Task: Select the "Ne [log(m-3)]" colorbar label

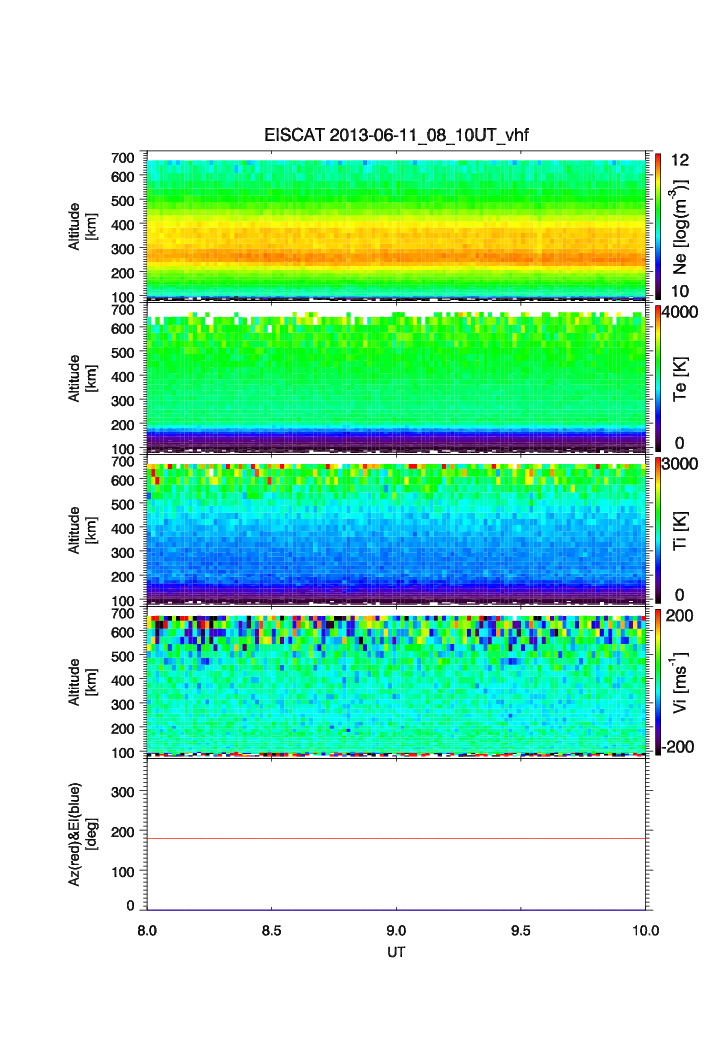Action: (682, 227)
